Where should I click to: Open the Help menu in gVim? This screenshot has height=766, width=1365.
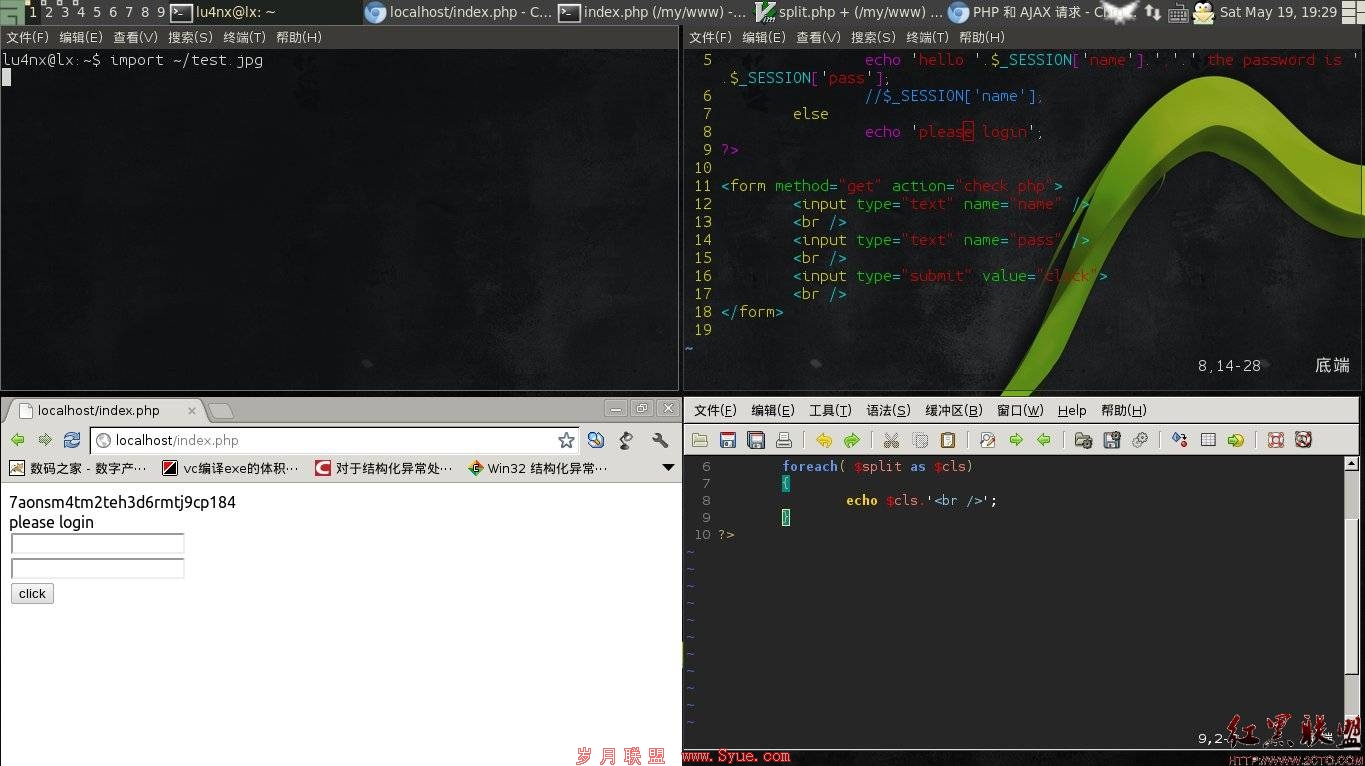[1072, 410]
